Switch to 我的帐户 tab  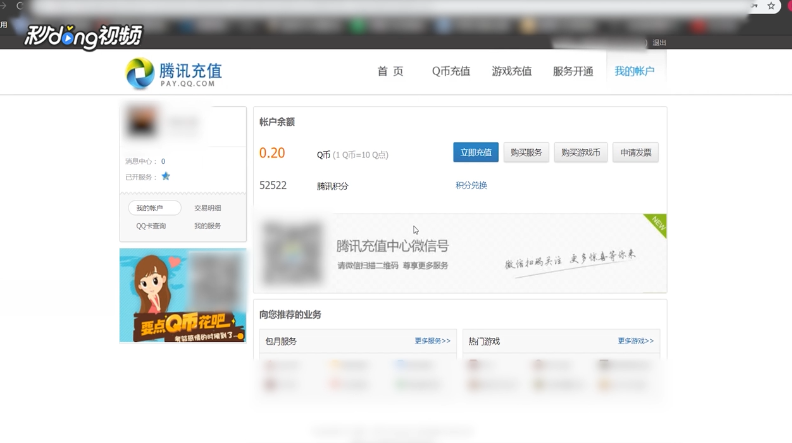(634, 71)
